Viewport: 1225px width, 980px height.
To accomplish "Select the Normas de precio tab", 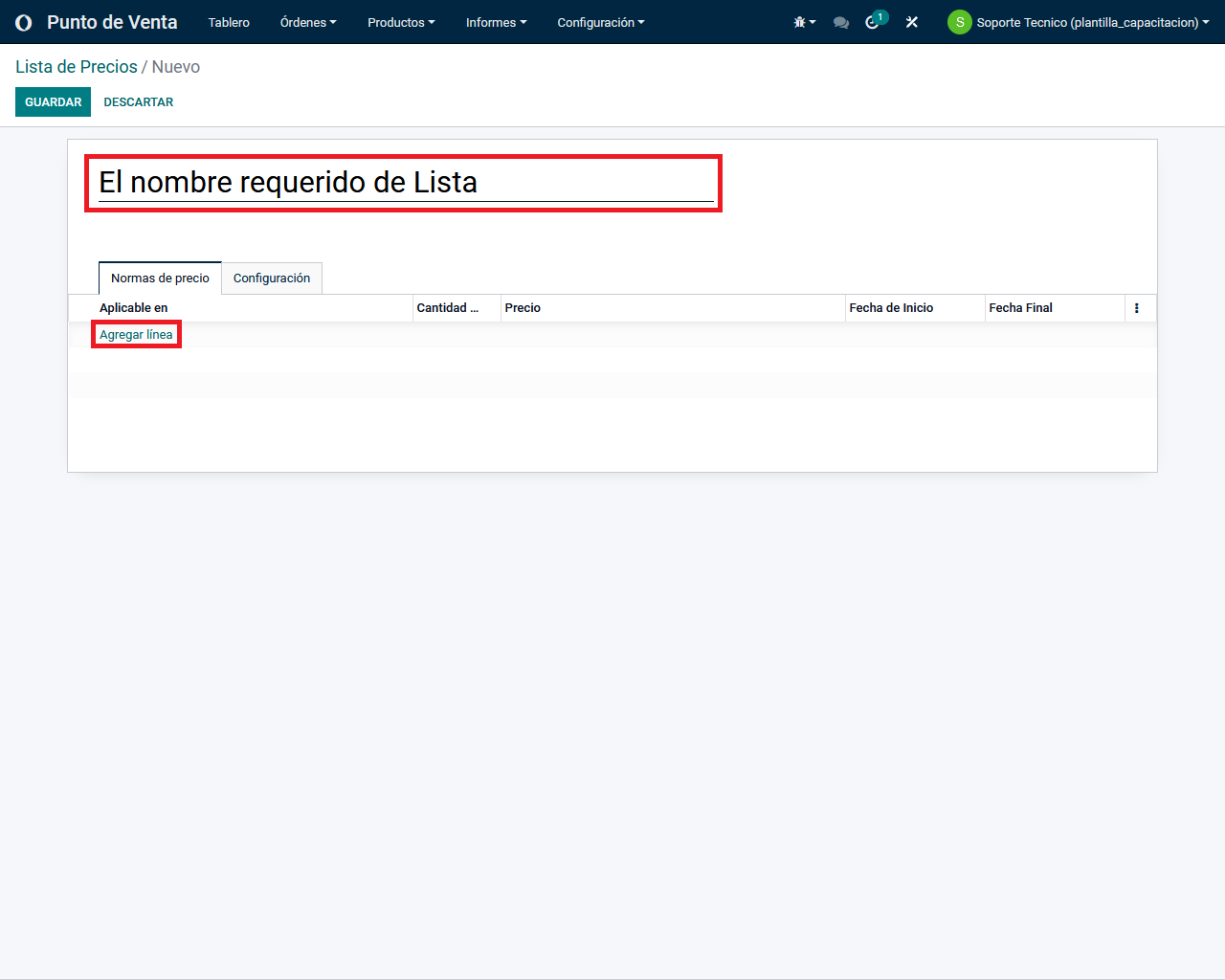I will 160,278.
